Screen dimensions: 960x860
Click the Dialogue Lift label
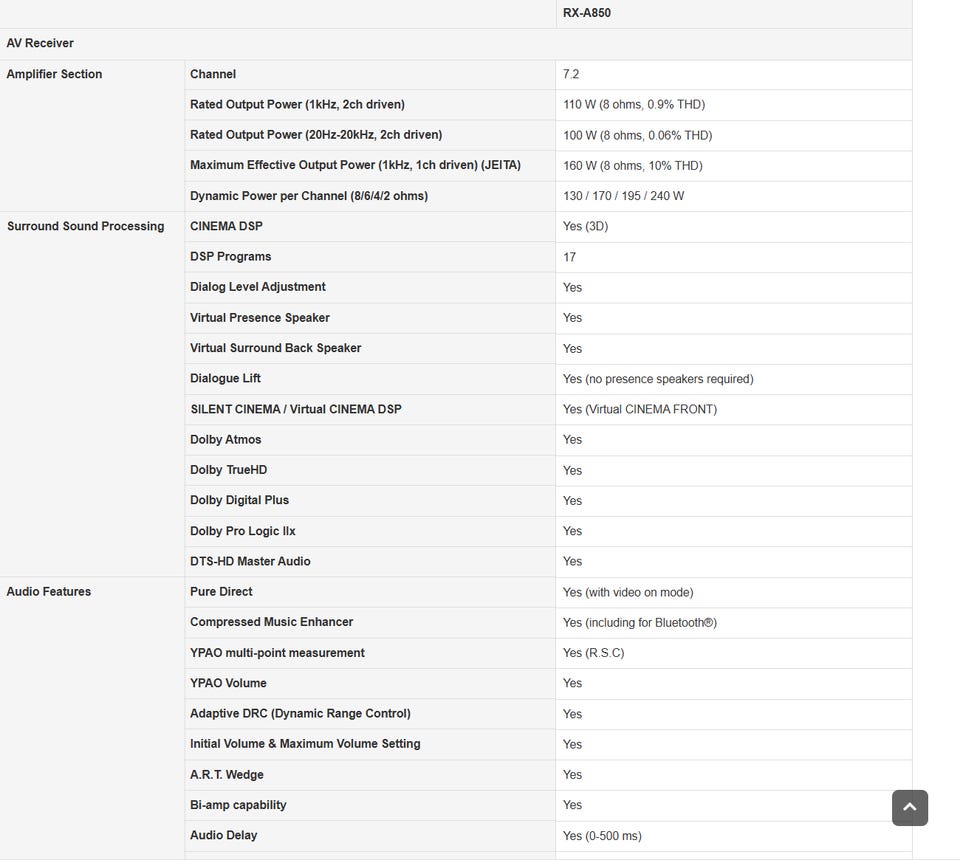(225, 379)
